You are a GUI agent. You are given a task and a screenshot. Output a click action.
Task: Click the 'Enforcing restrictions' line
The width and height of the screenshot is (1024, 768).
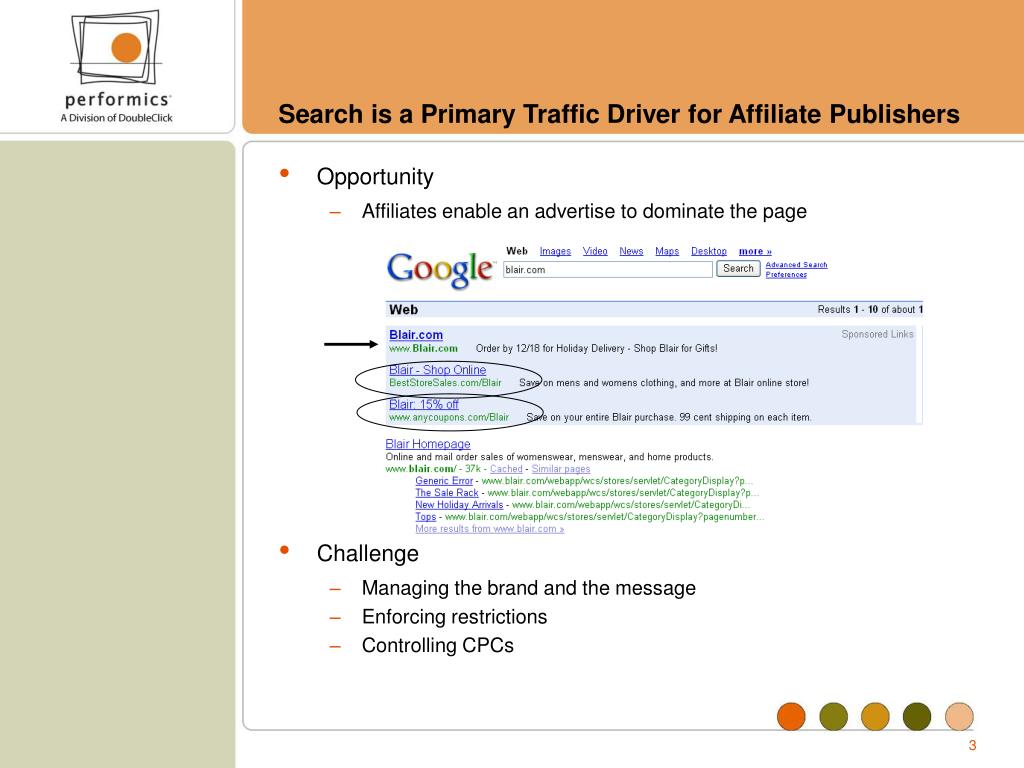(x=455, y=616)
